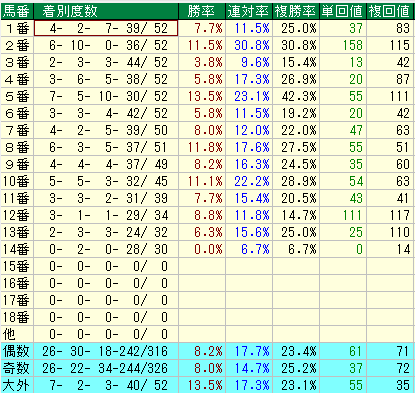Viewport: 415px width, 393px height.
Task: Select the 他 row label
Action: click(x=17, y=334)
